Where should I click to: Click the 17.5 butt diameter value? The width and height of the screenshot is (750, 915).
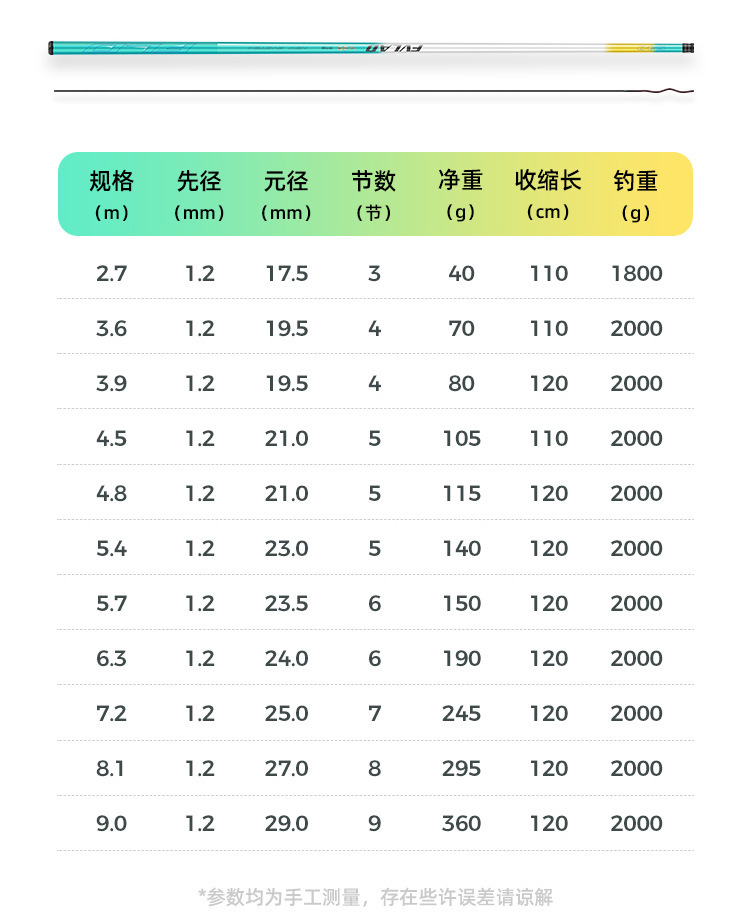point(286,273)
